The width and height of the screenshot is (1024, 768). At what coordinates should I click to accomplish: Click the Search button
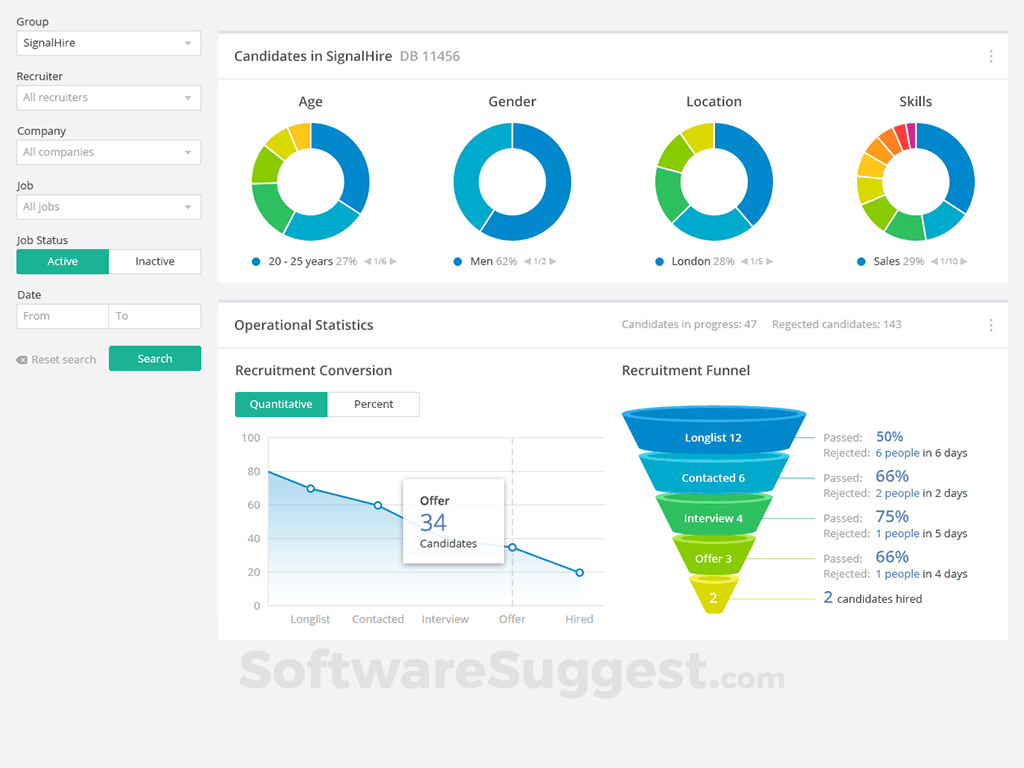[155, 358]
